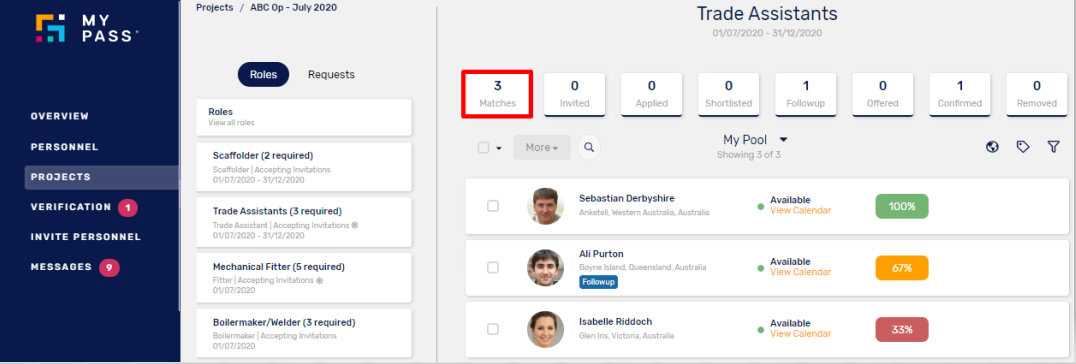Expand the select-all checkbox arrow

(x=500, y=148)
